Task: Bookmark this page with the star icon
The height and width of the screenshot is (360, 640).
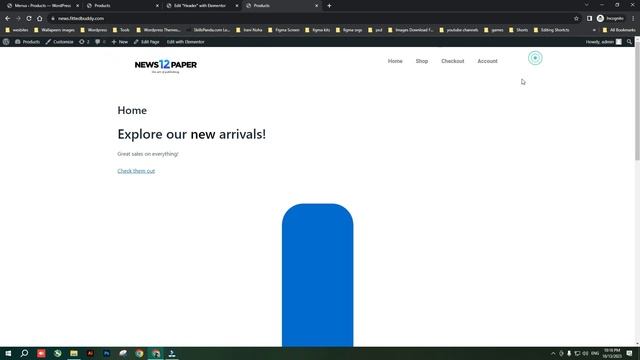Action: [576, 18]
